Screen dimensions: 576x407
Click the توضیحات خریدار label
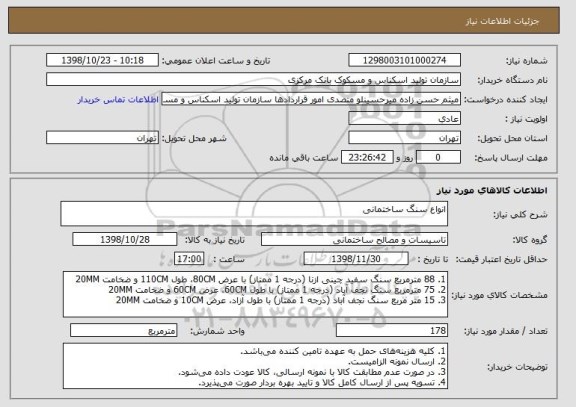point(517,367)
